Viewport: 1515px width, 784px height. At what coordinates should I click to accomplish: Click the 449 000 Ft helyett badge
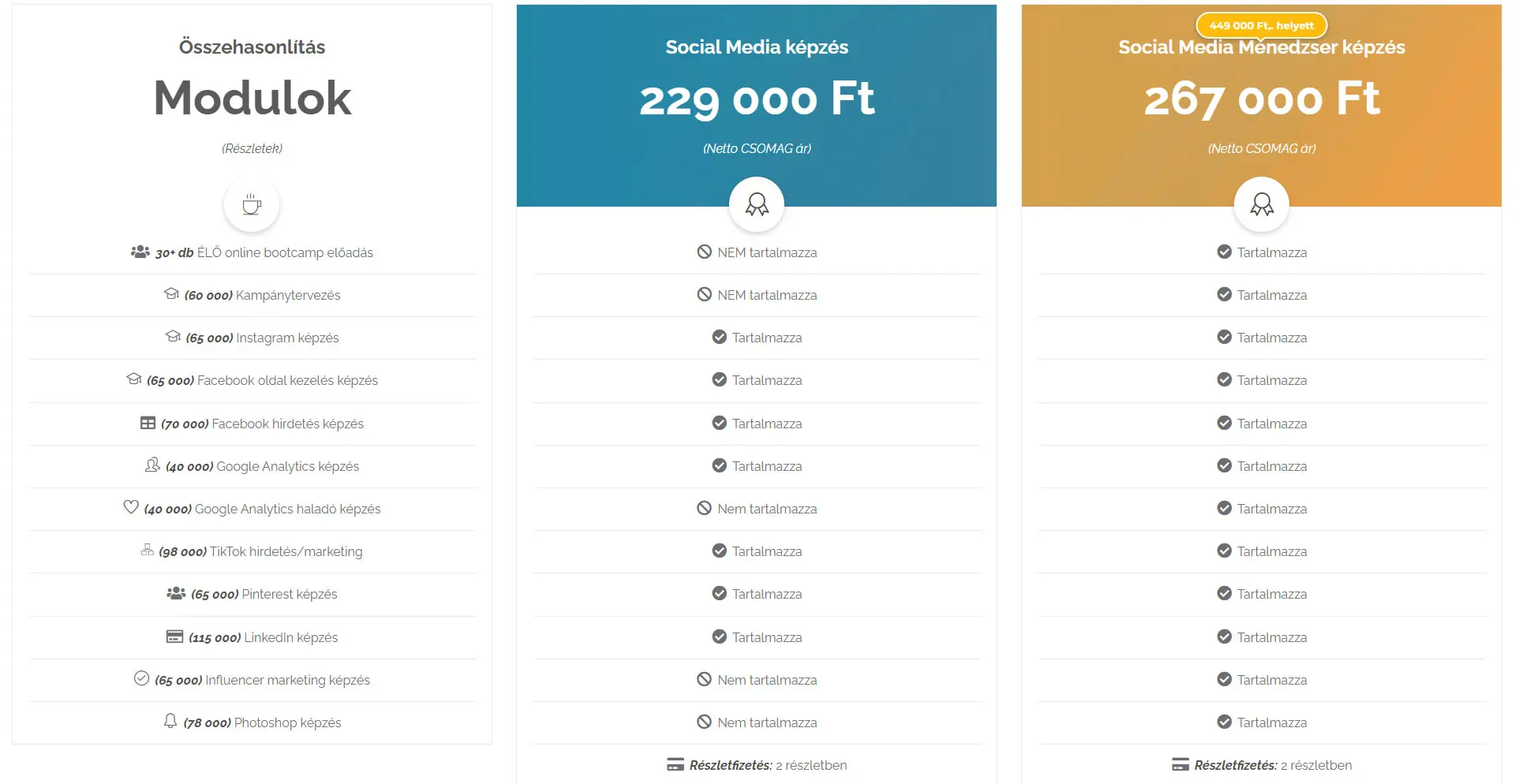tap(1262, 25)
